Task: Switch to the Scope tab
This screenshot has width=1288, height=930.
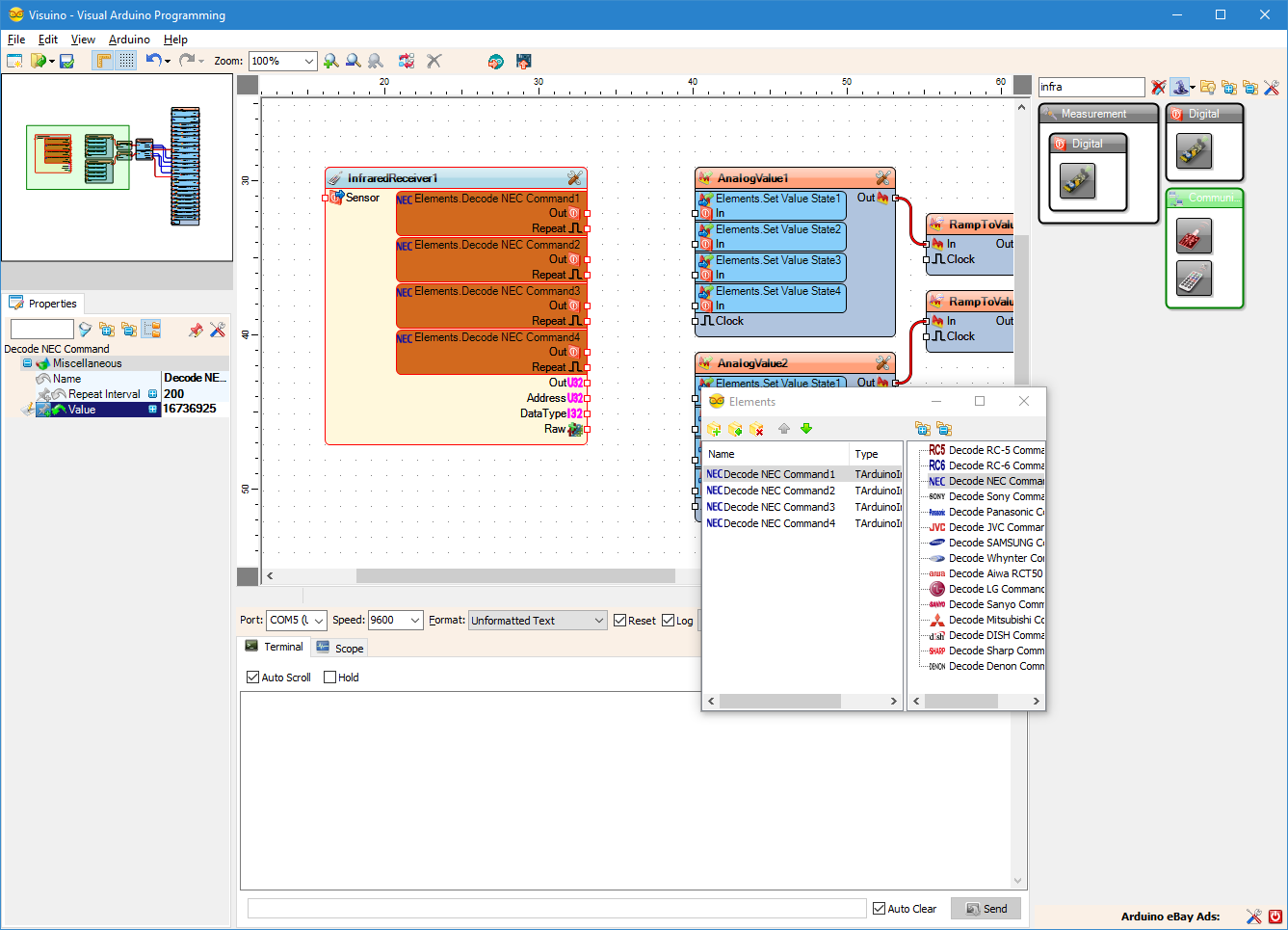Action: [x=340, y=647]
